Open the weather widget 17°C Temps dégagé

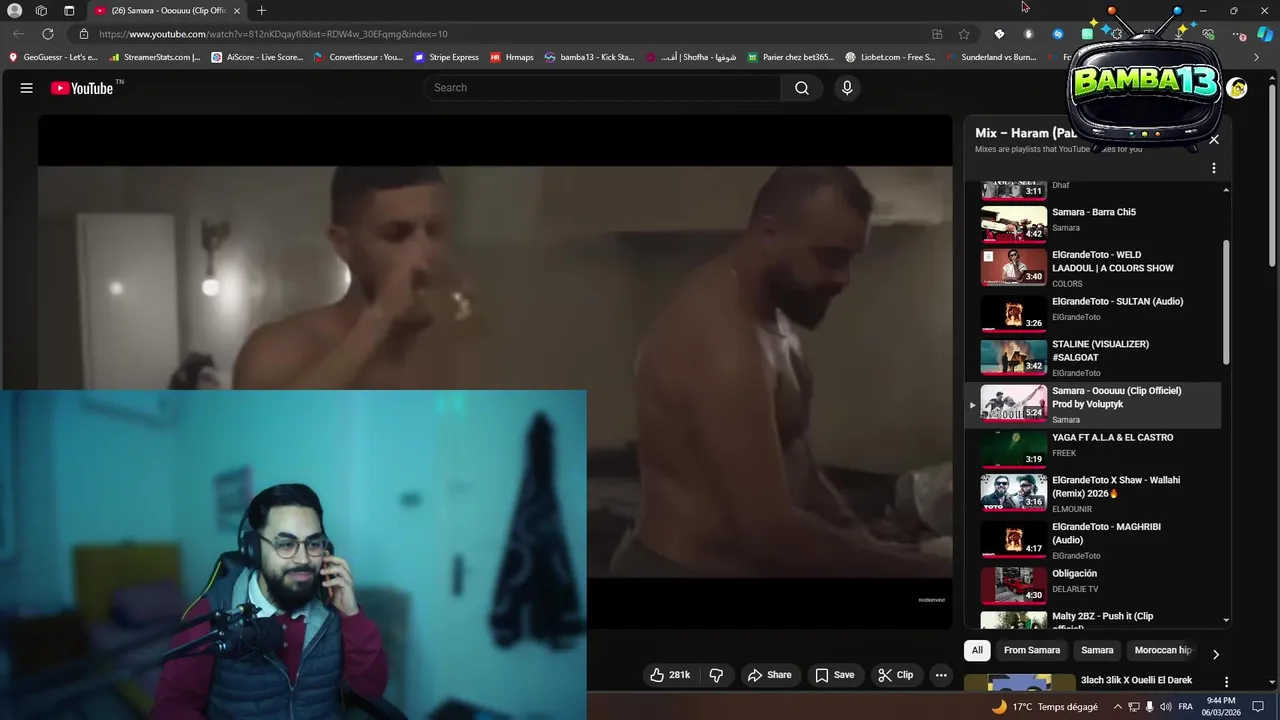(1044, 706)
